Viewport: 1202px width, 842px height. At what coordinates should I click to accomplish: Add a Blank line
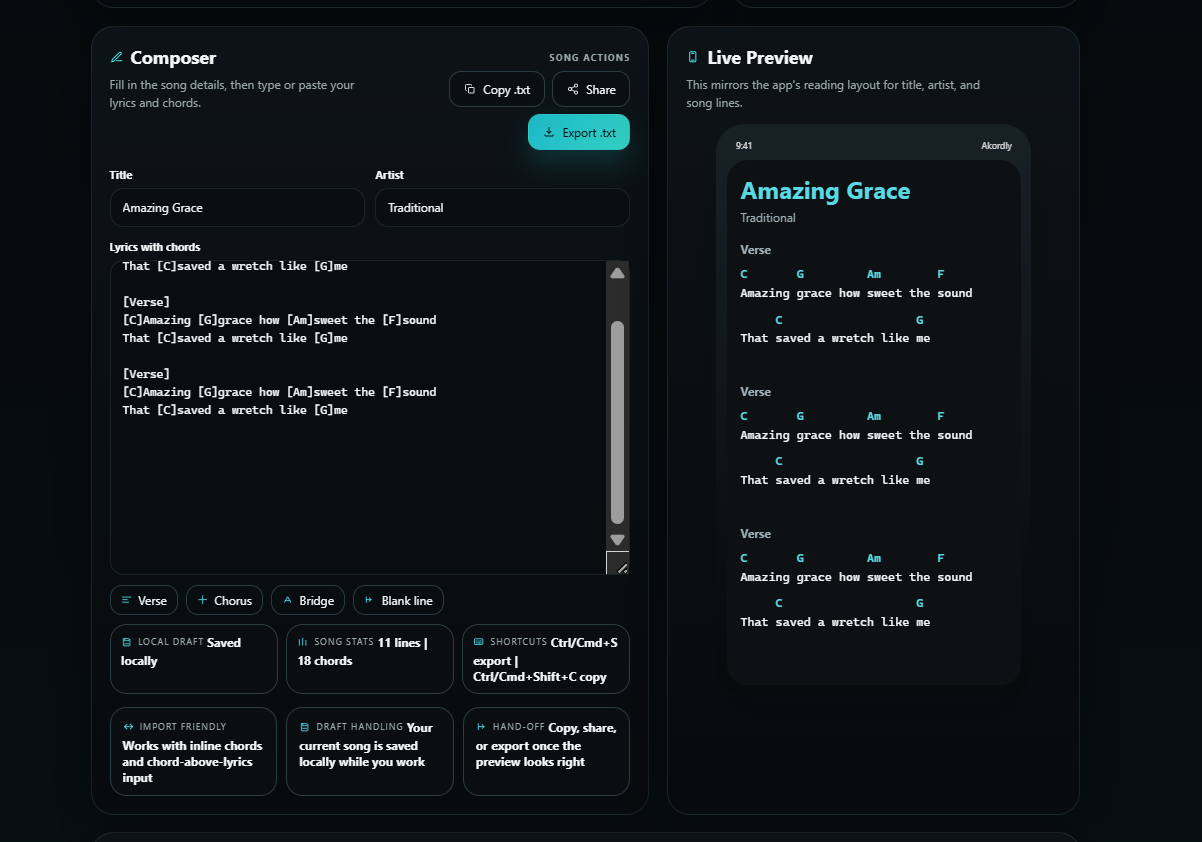click(x=399, y=600)
